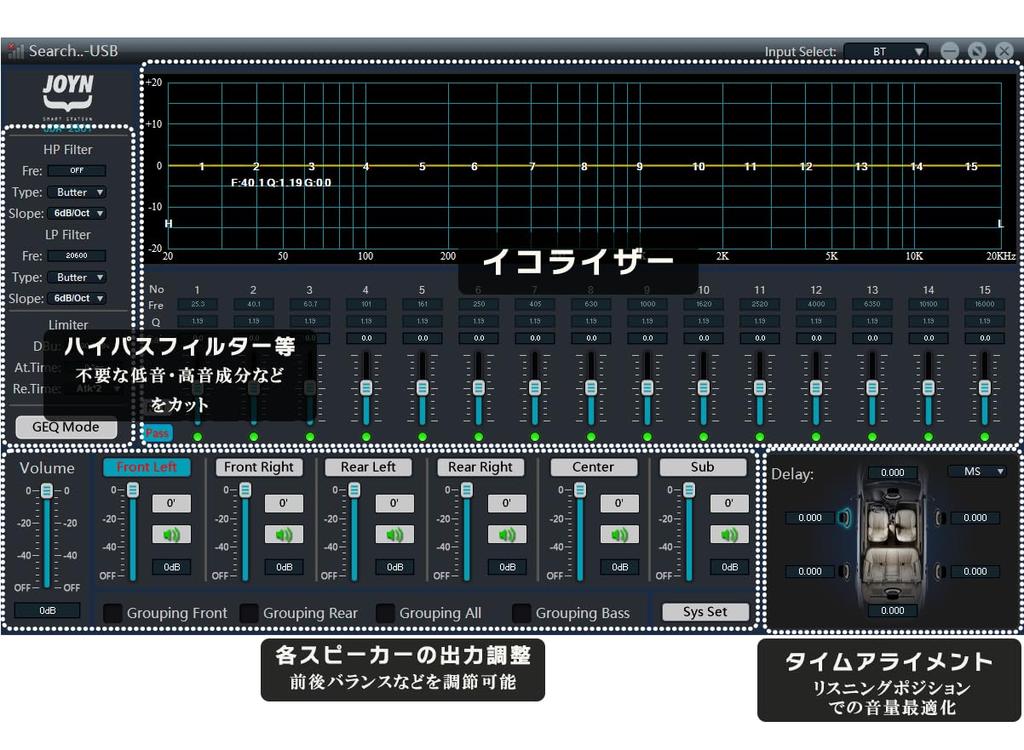Mute the Center channel speaker icon
This screenshot has height=750, width=1024.
click(619, 535)
